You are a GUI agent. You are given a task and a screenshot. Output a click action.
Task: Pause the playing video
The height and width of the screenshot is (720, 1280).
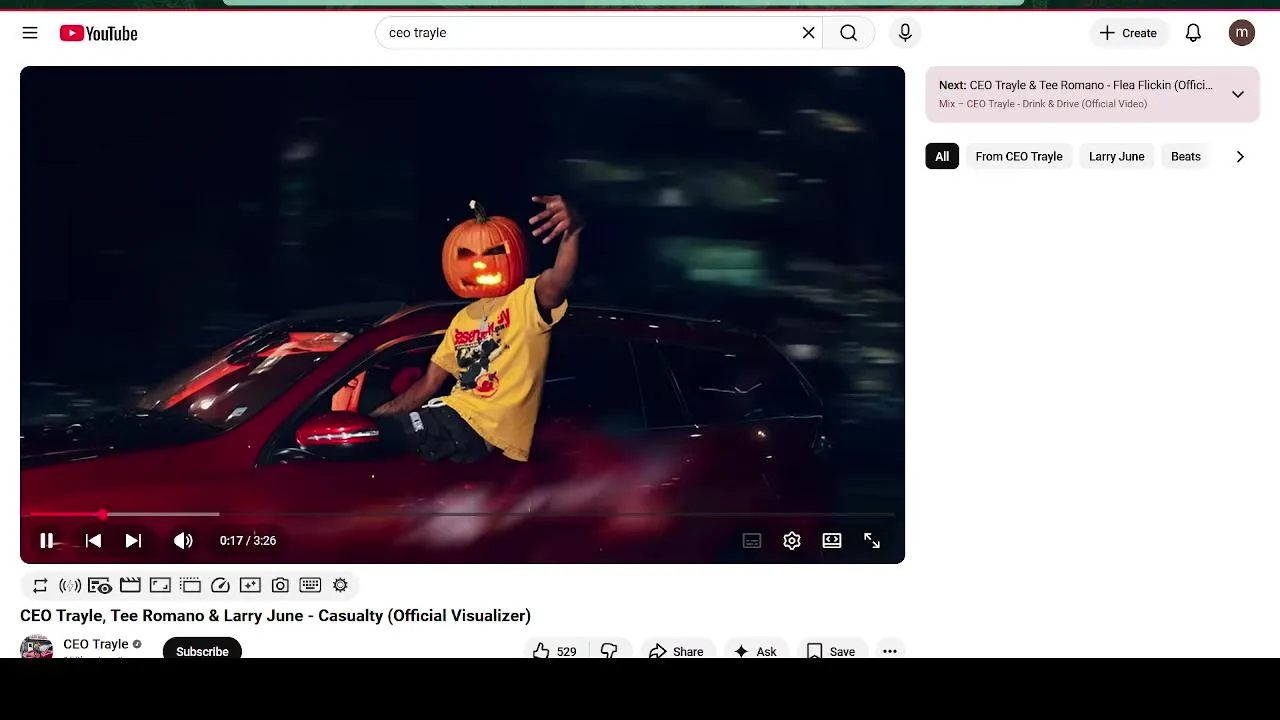pyautogui.click(x=46, y=540)
